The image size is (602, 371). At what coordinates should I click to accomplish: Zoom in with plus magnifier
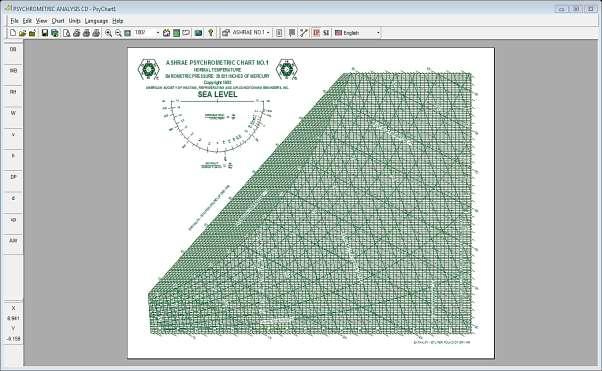[109, 33]
